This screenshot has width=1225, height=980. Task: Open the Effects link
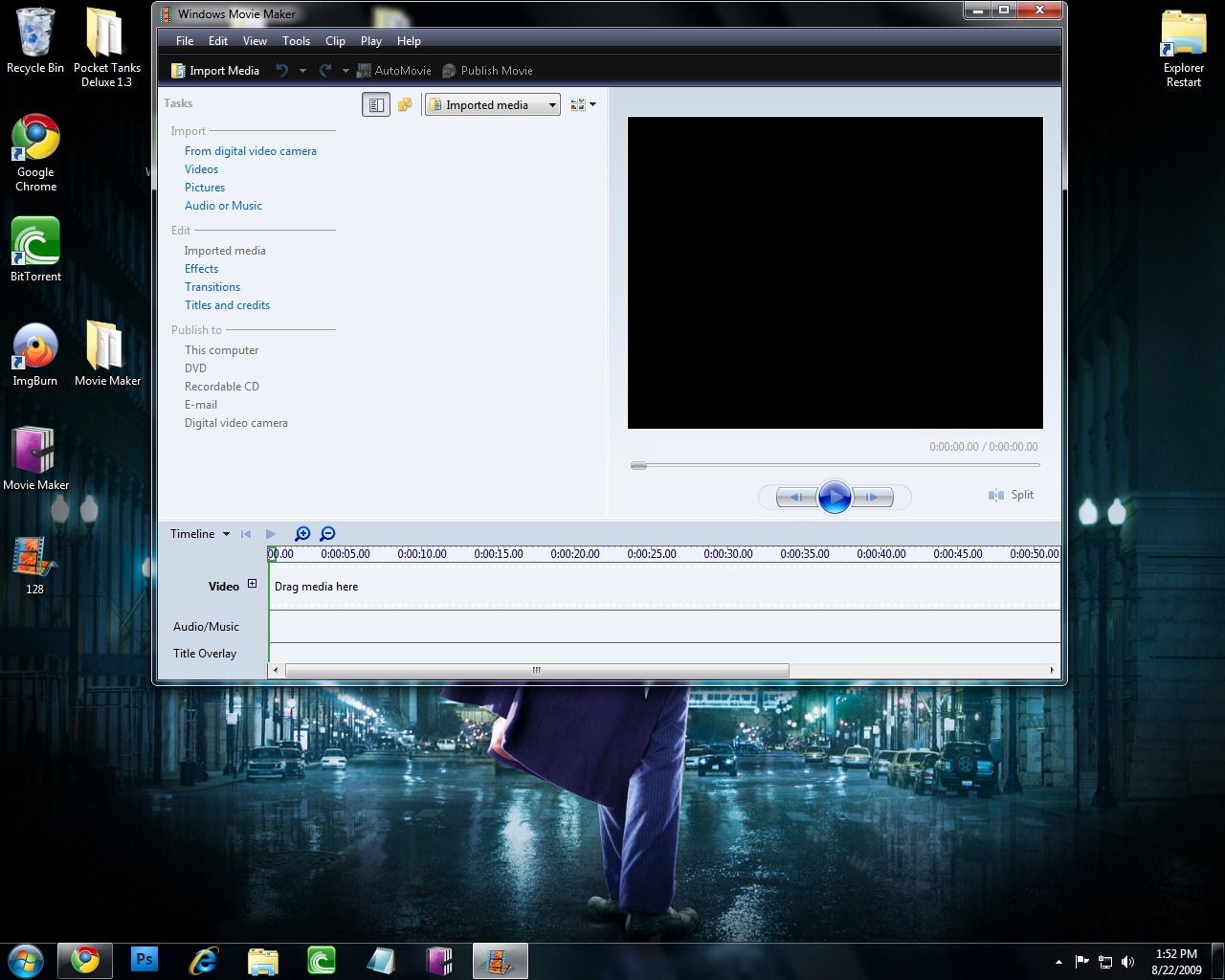pyautogui.click(x=201, y=269)
